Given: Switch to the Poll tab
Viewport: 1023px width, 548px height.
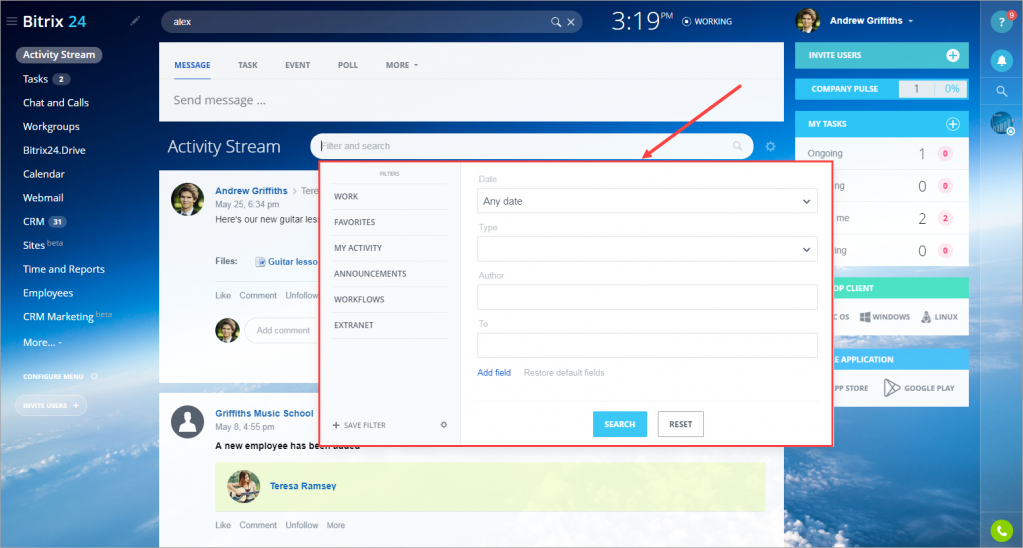Looking at the screenshot, I should 348,65.
